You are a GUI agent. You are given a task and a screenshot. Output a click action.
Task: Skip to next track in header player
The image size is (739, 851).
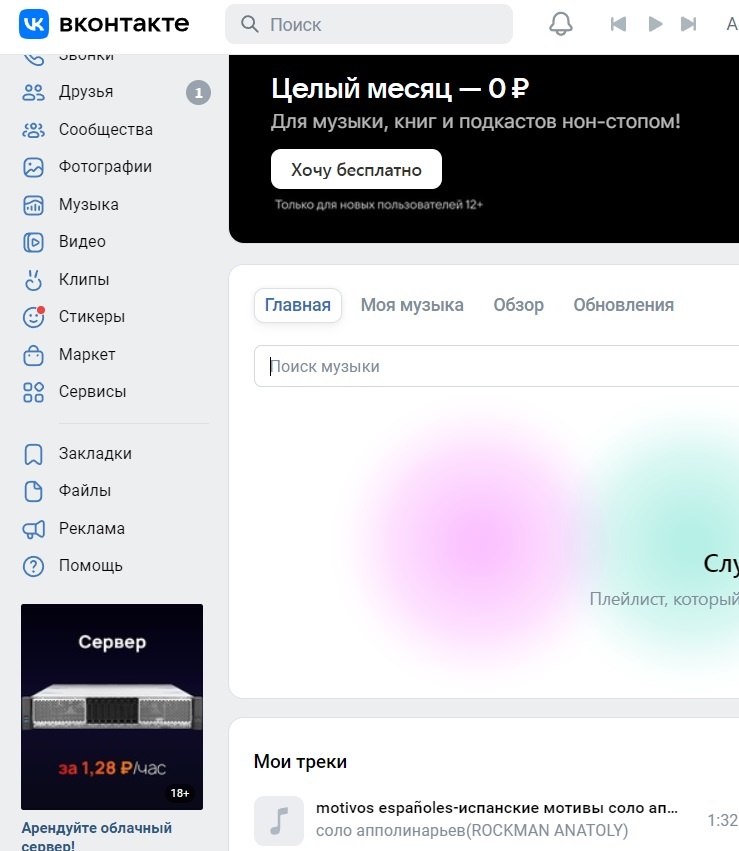click(689, 24)
